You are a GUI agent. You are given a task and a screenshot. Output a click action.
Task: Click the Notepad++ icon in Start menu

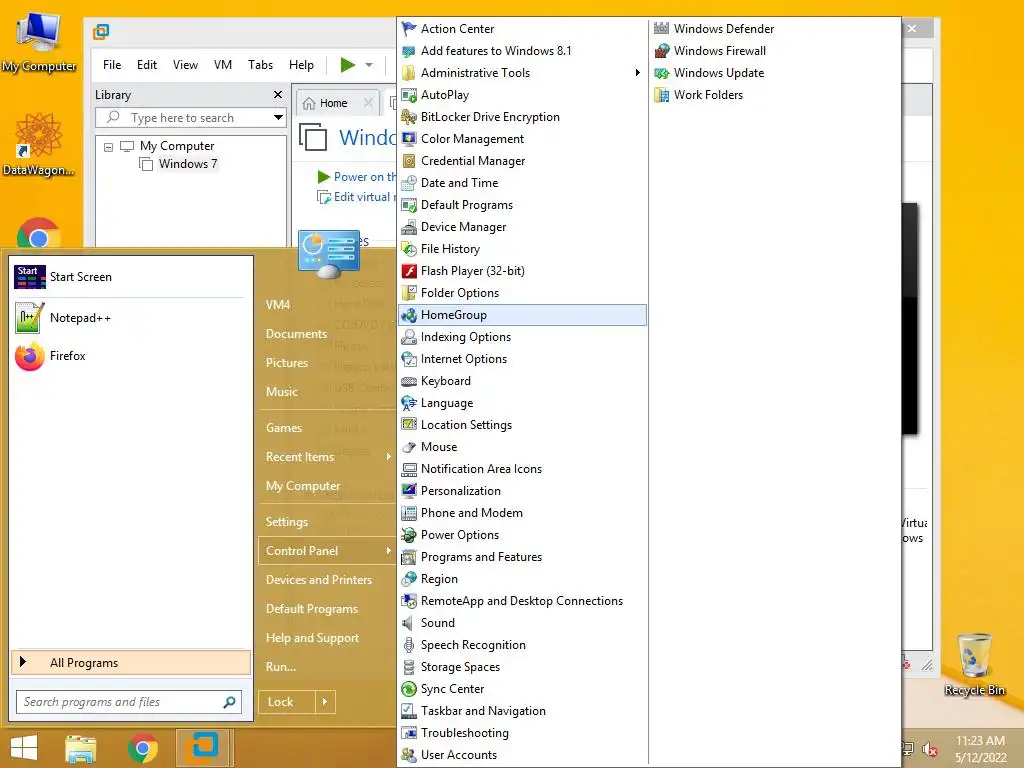[x=29, y=318]
